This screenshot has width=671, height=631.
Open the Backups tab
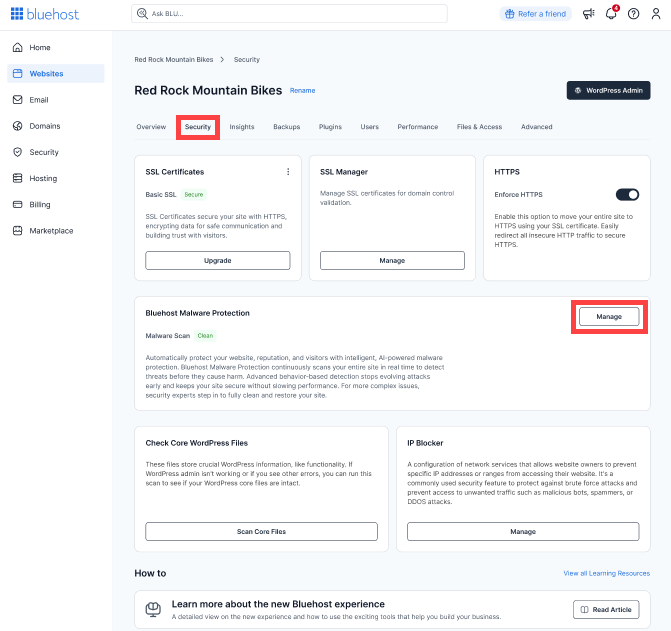(x=287, y=127)
